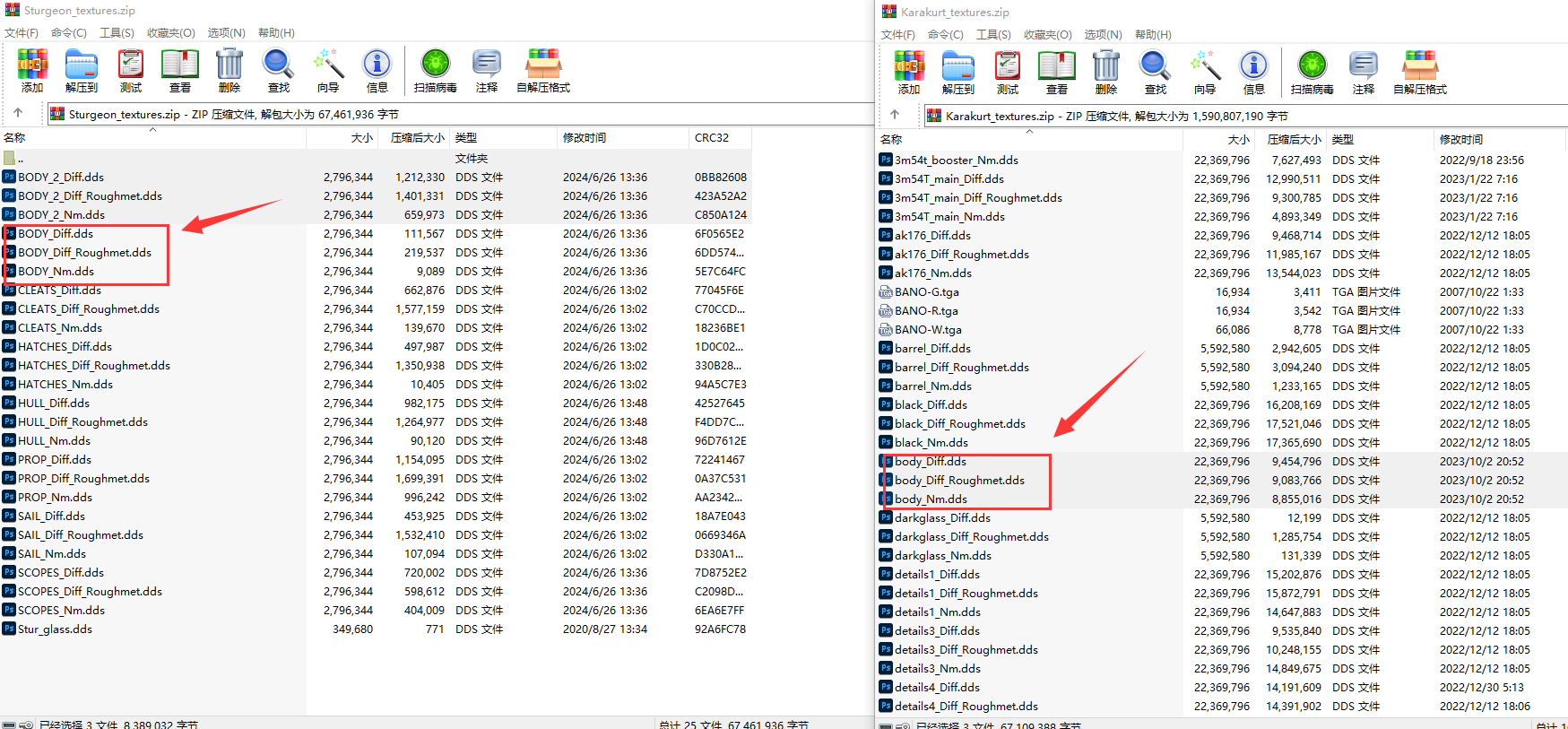Open 注释 in Sturgeon_textures window

point(487,71)
